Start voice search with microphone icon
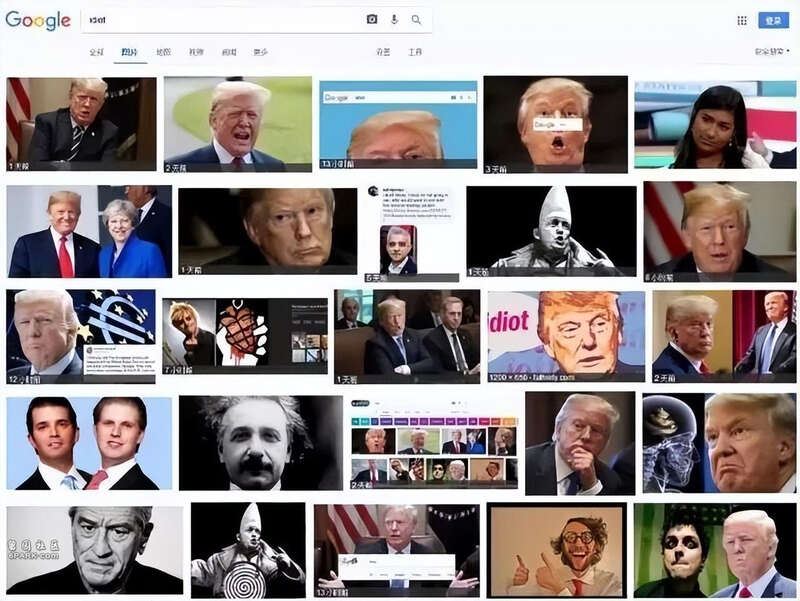Screen dimensions: 800x601 tap(394, 19)
